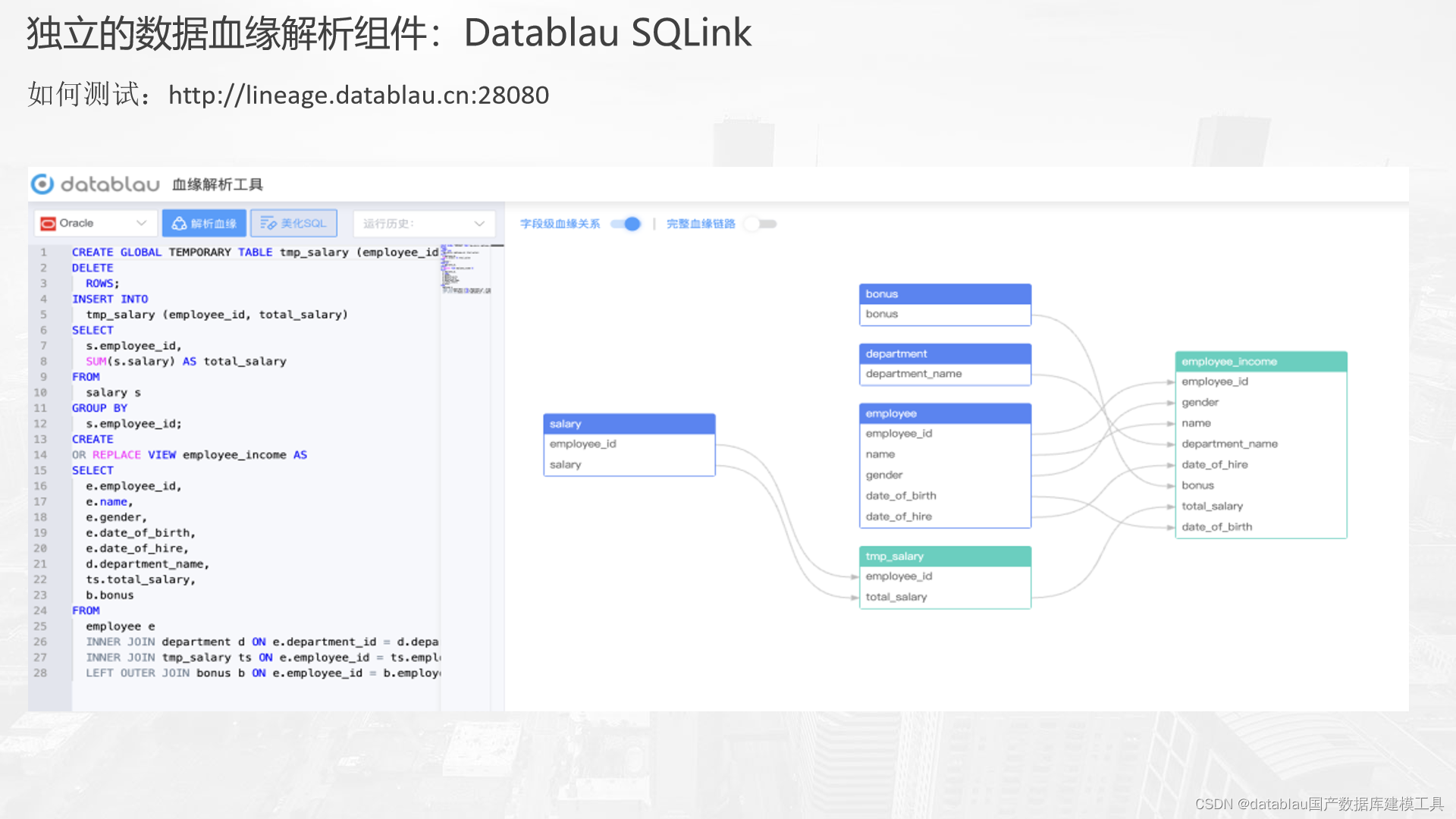This screenshot has width=1456, height=819.
Task: Click employee_id field in salary table
Action: coord(629,444)
